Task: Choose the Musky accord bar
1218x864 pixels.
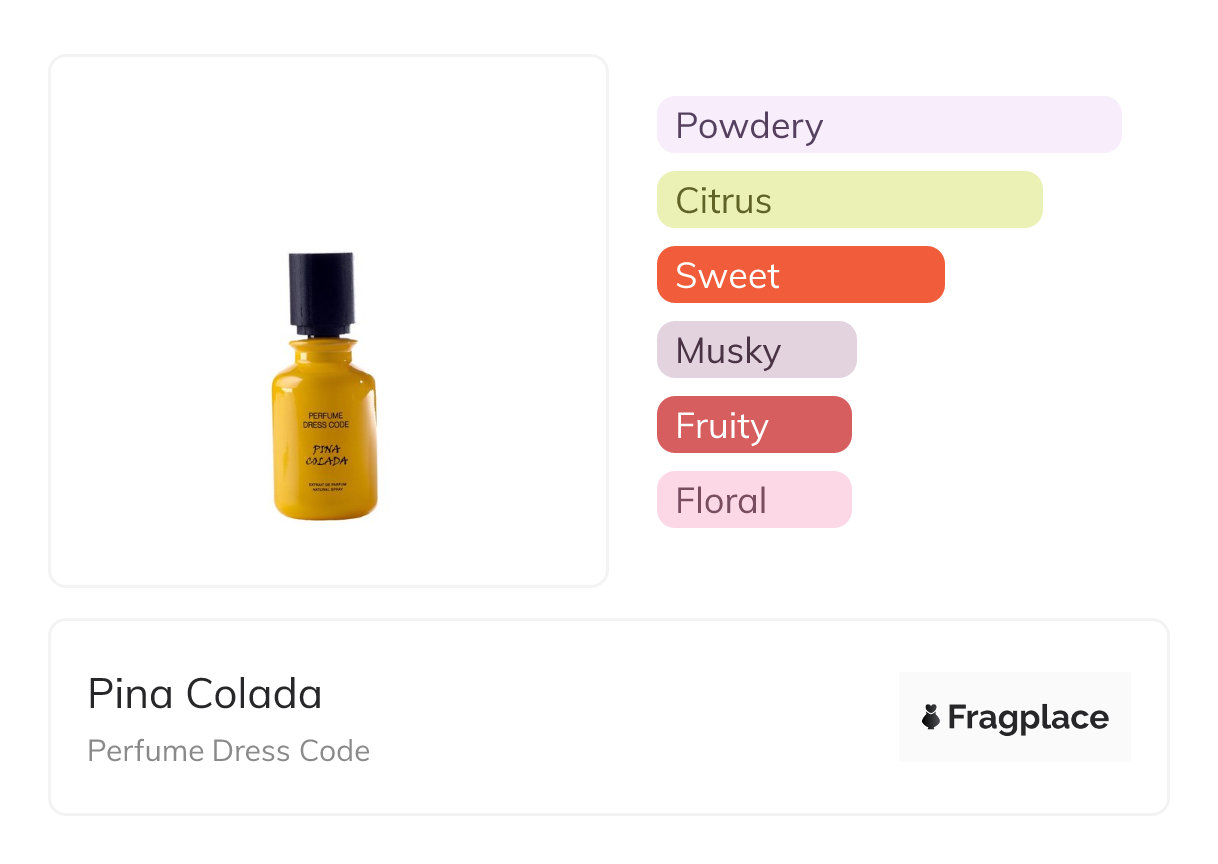Action: 756,350
